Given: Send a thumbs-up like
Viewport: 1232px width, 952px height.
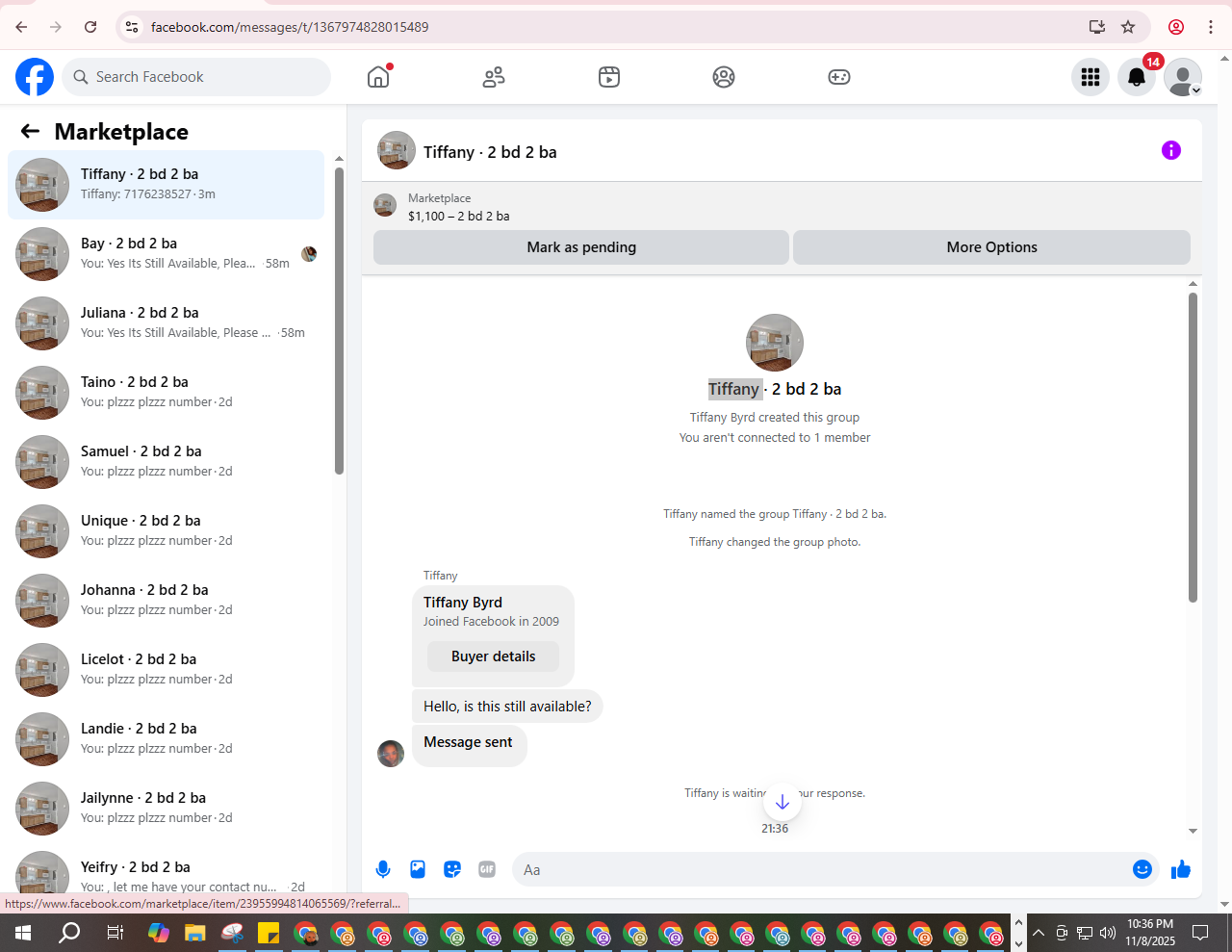Looking at the screenshot, I should click(x=1181, y=869).
